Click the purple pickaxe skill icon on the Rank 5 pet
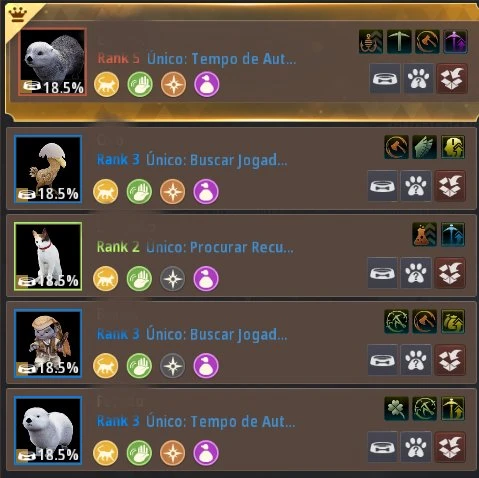479x478 pixels. [456, 42]
